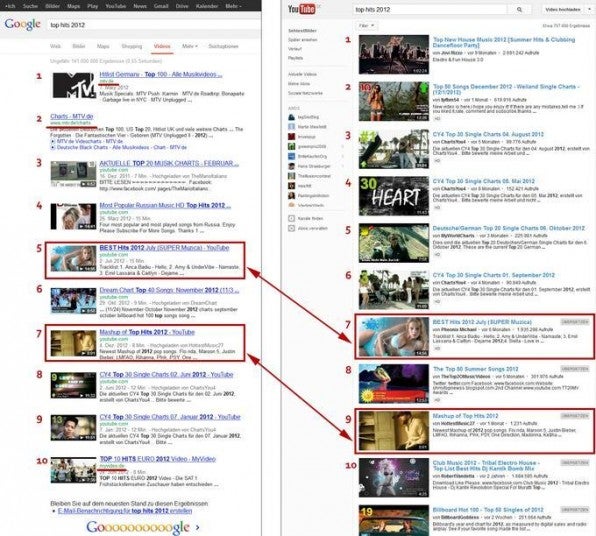This screenshot has height=536, width=596.
Task: Open 'CY4 Top 30 Single Charts 04. August' title
Action: (x=488, y=135)
